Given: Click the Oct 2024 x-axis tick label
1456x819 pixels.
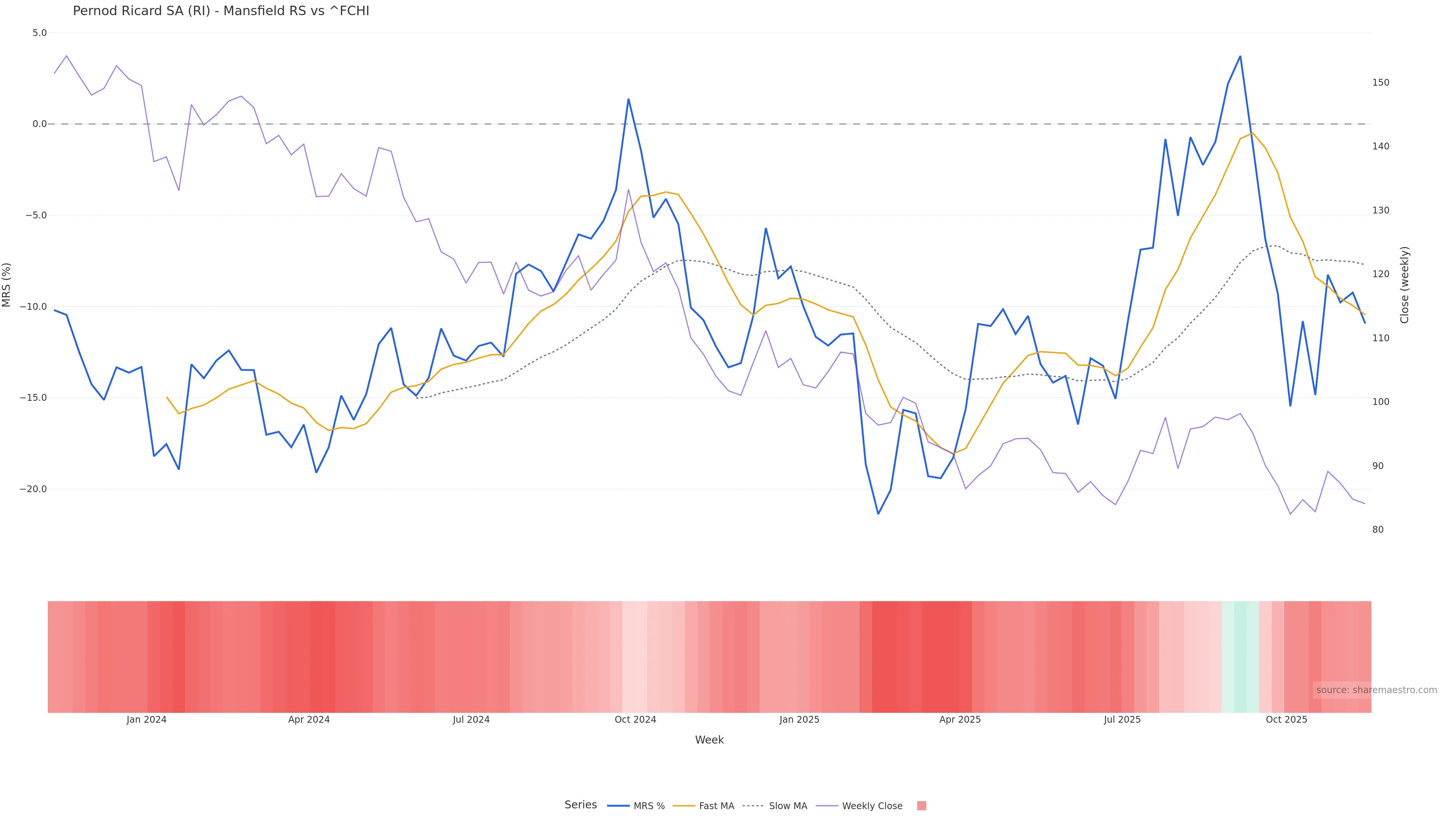Looking at the screenshot, I should 635,720.
